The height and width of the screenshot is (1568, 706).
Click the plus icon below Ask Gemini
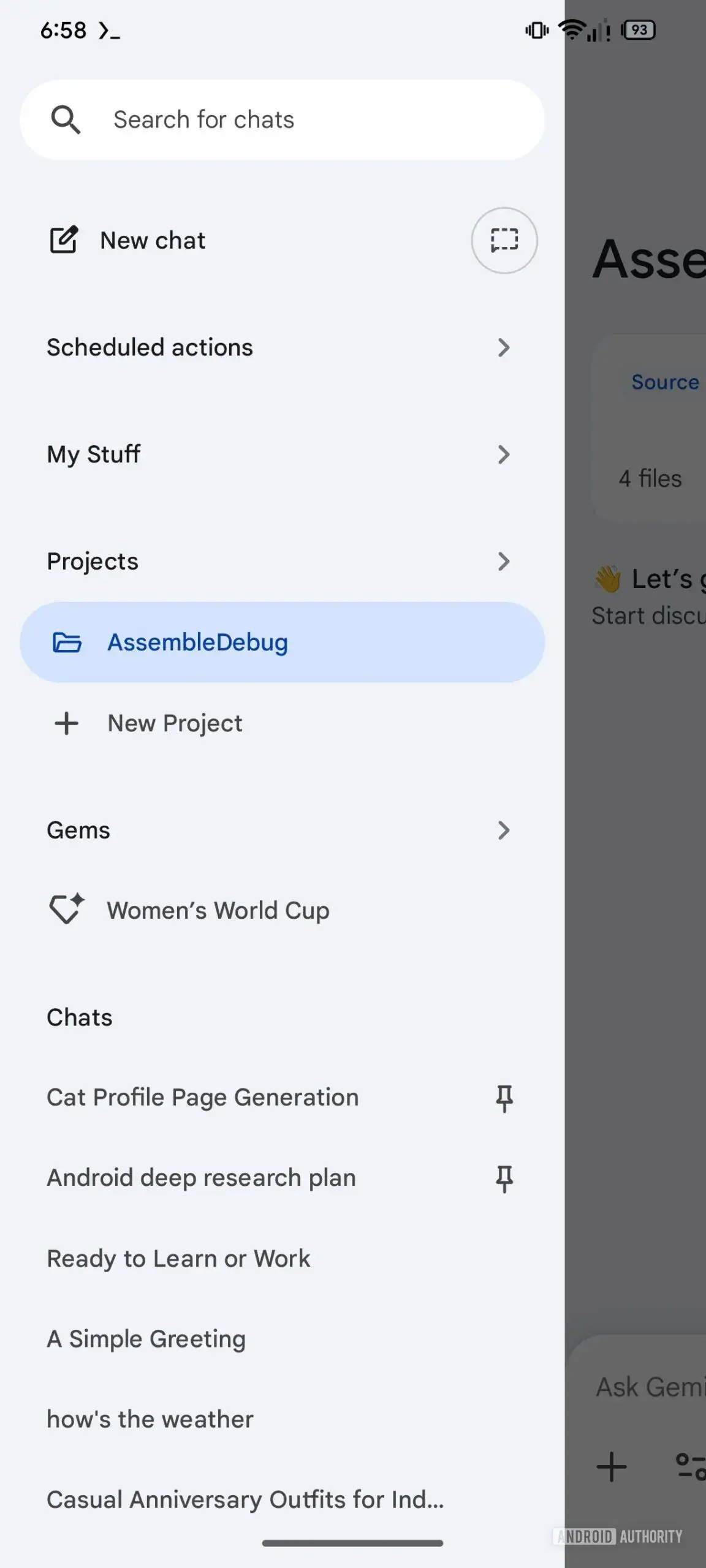tap(612, 1467)
